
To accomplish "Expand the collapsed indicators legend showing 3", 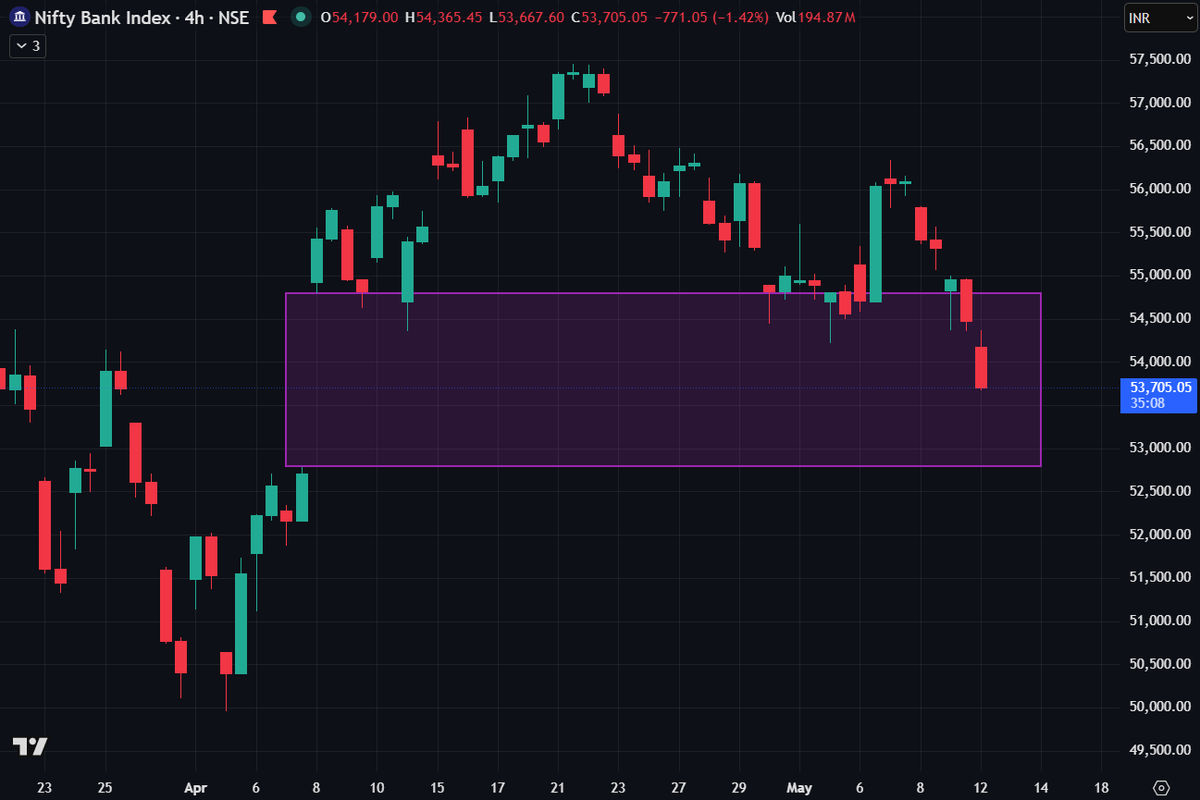I will pyautogui.click(x=27, y=46).
